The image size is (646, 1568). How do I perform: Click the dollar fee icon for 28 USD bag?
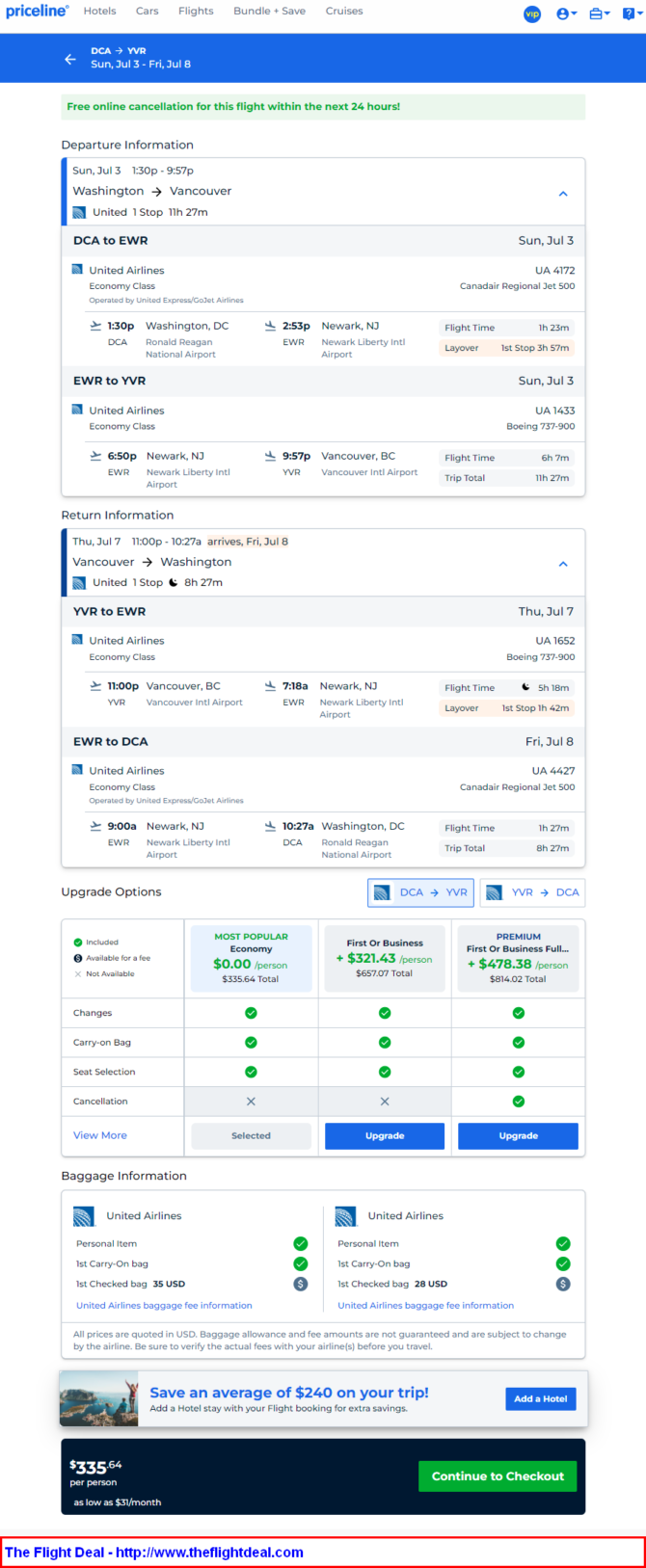(x=563, y=1284)
